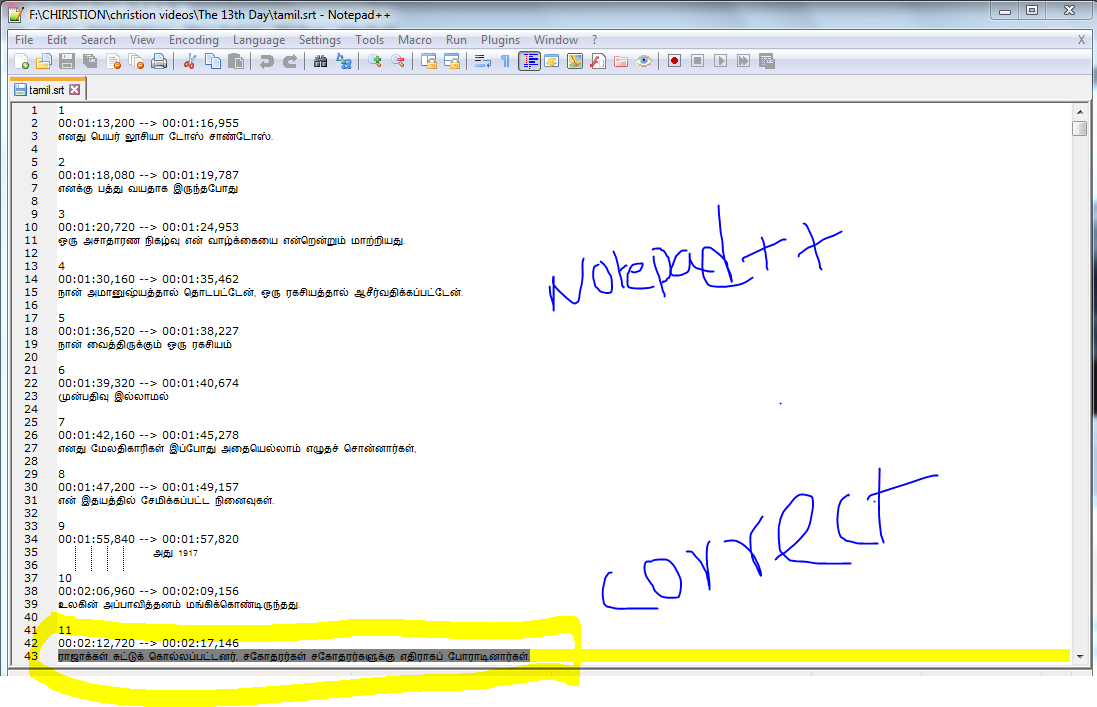The height and width of the screenshot is (707, 1097).
Task: Open the Macro menu
Action: [x=415, y=40]
